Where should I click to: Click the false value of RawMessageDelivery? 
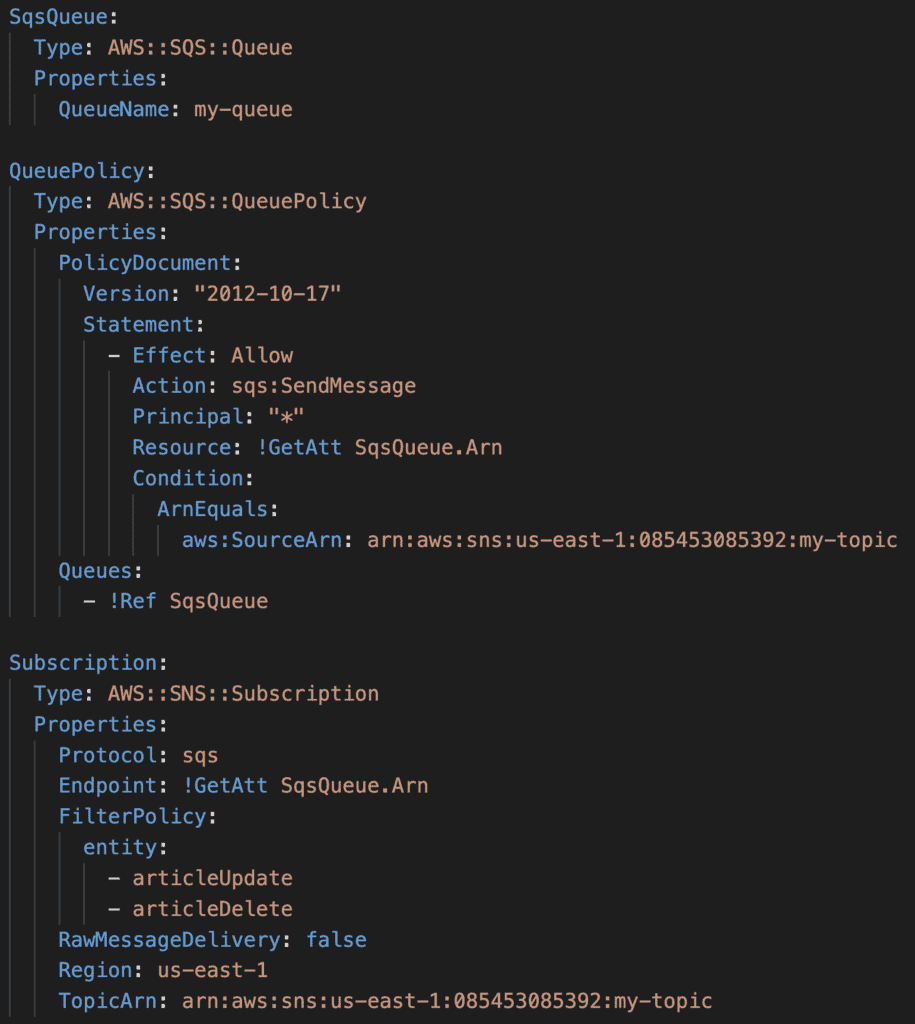coord(336,940)
